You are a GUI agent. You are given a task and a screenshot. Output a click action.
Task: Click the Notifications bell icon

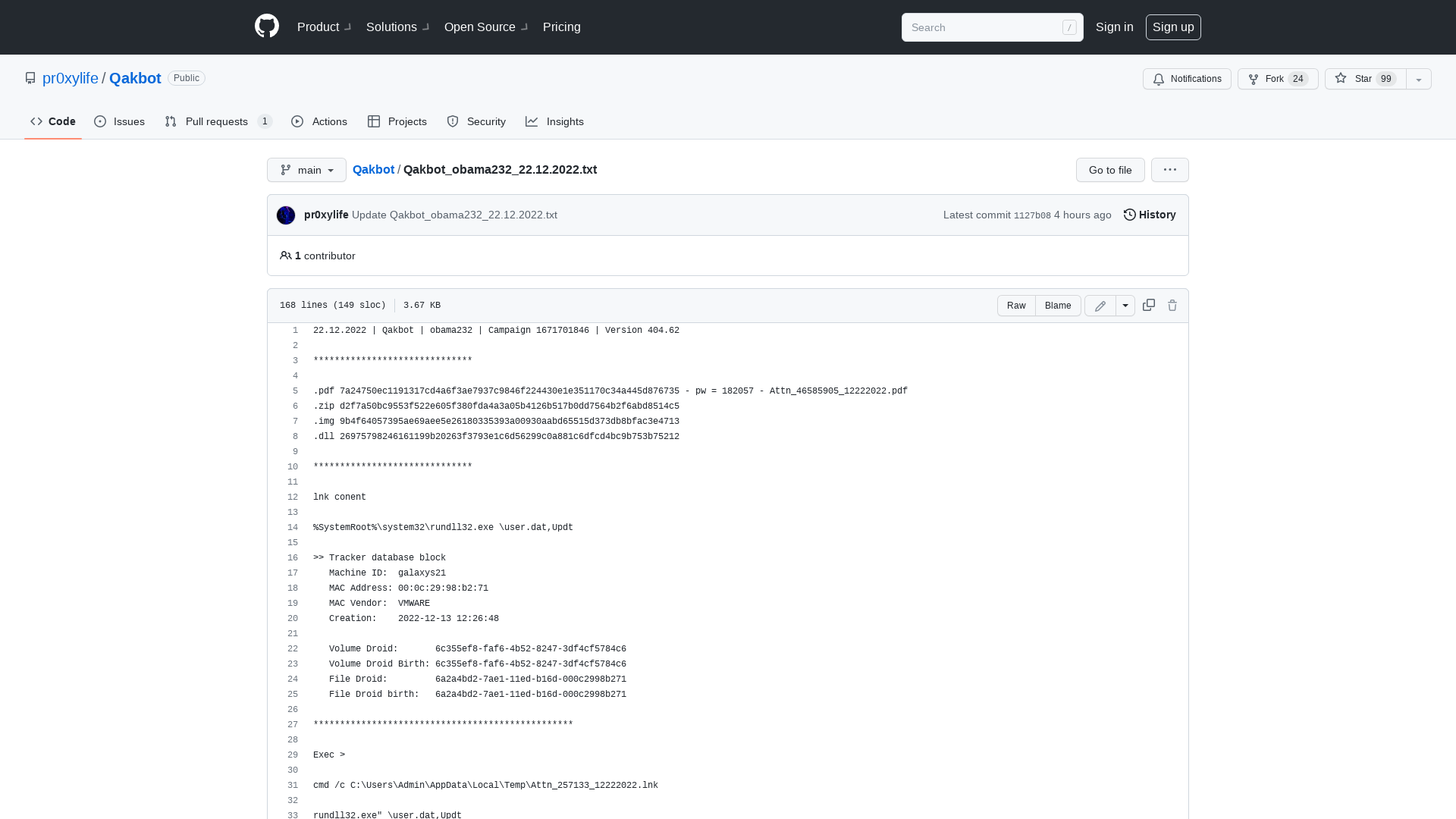(1158, 79)
